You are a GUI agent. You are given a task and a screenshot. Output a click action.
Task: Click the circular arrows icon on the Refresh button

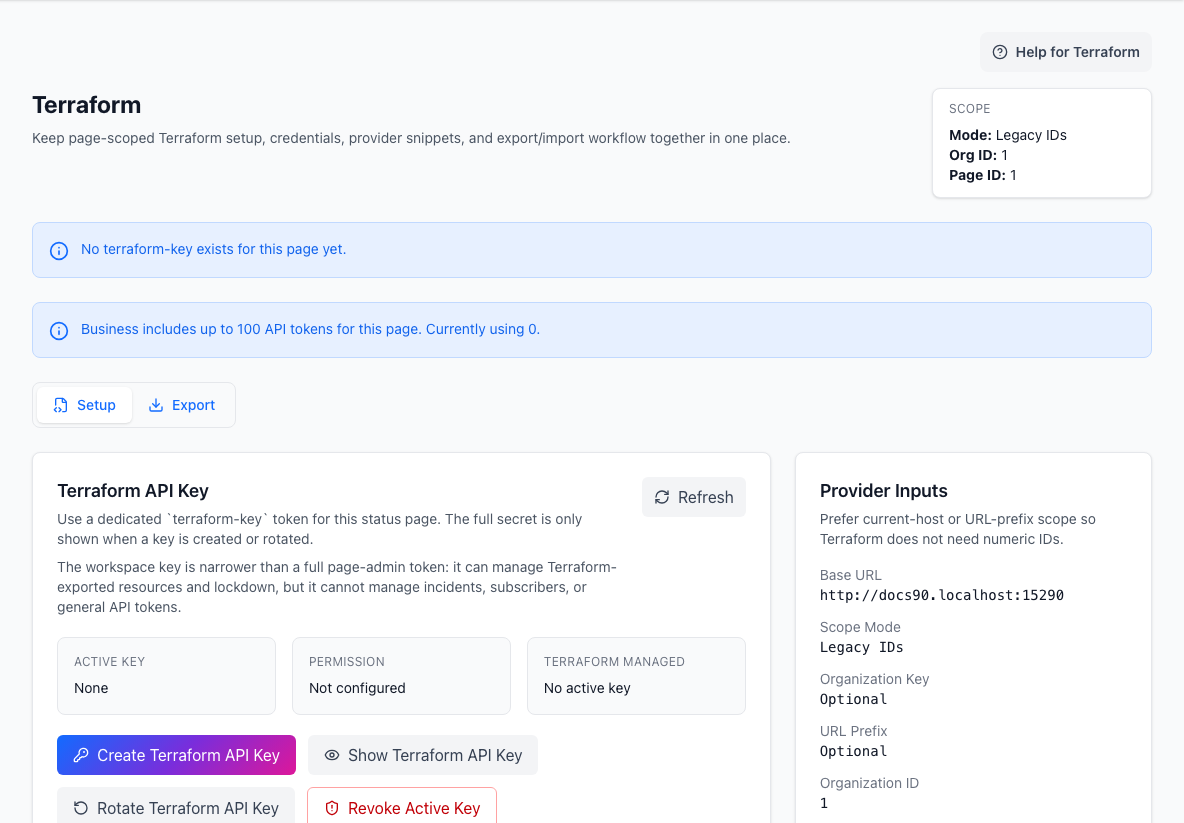pyautogui.click(x=662, y=497)
